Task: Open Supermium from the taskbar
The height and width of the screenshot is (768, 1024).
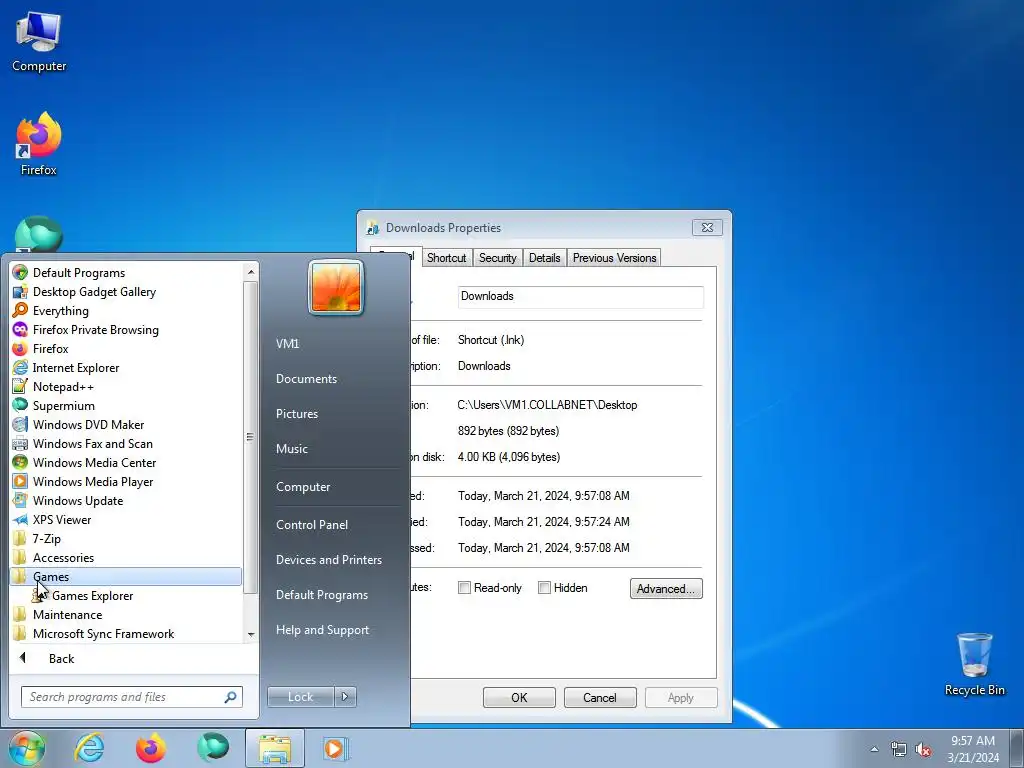Action: click(213, 748)
